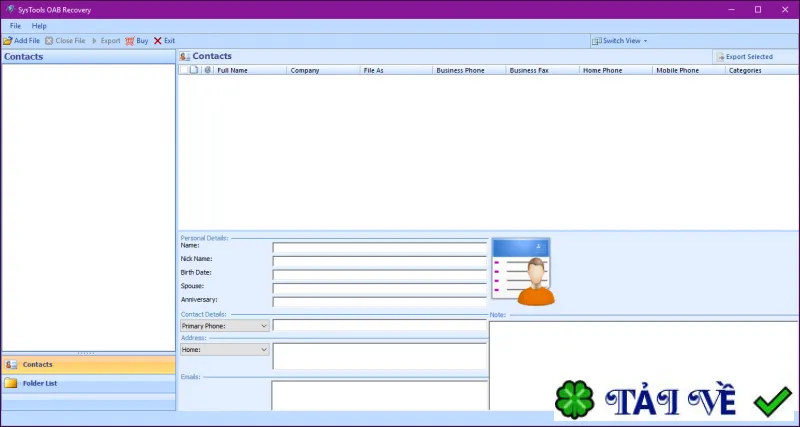Click the Anniversary input field
Image resolution: width=800 pixels, height=427 pixels.
380,302
